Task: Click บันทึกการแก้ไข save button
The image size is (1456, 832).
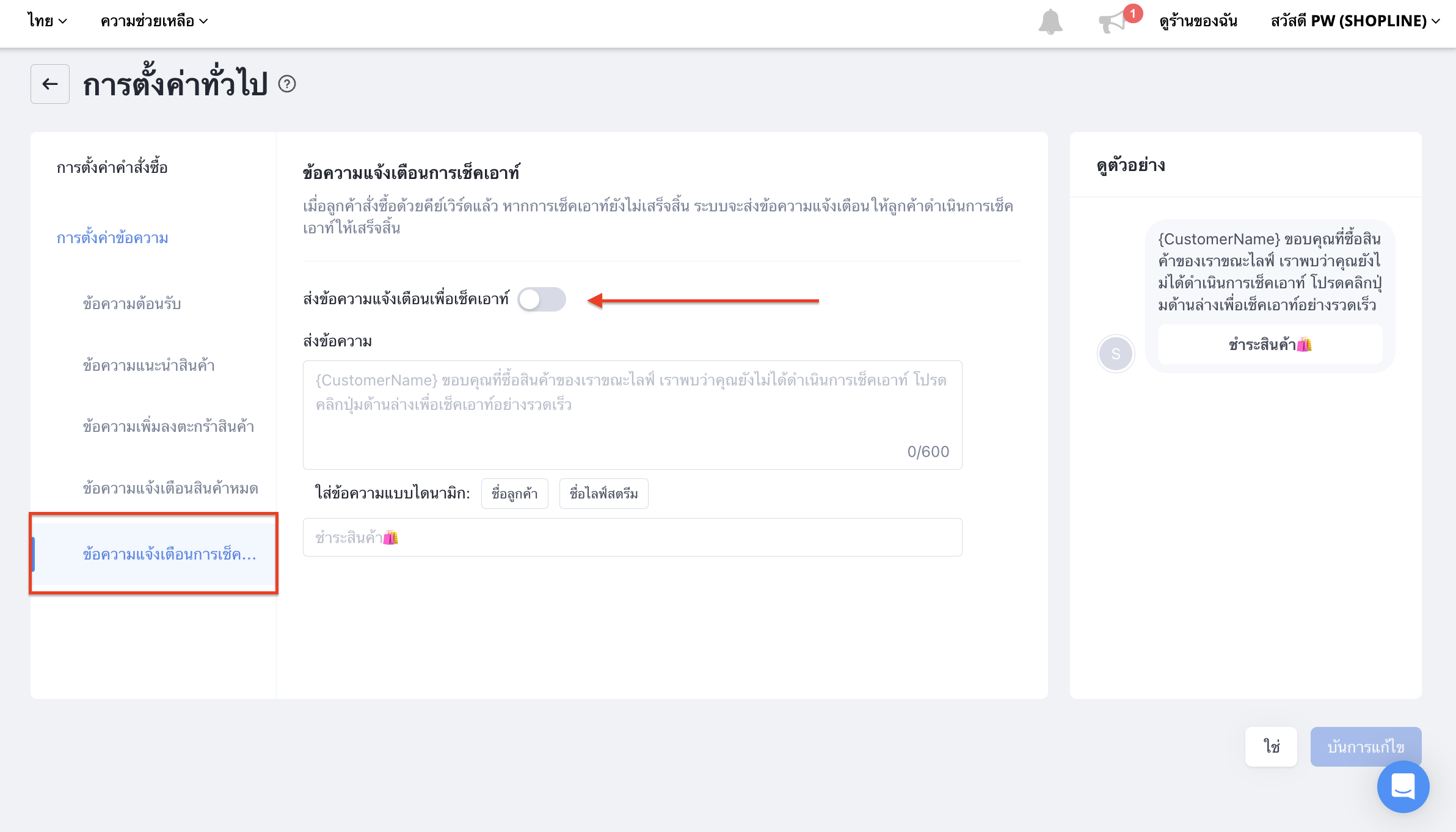Action: (1366, 746)
